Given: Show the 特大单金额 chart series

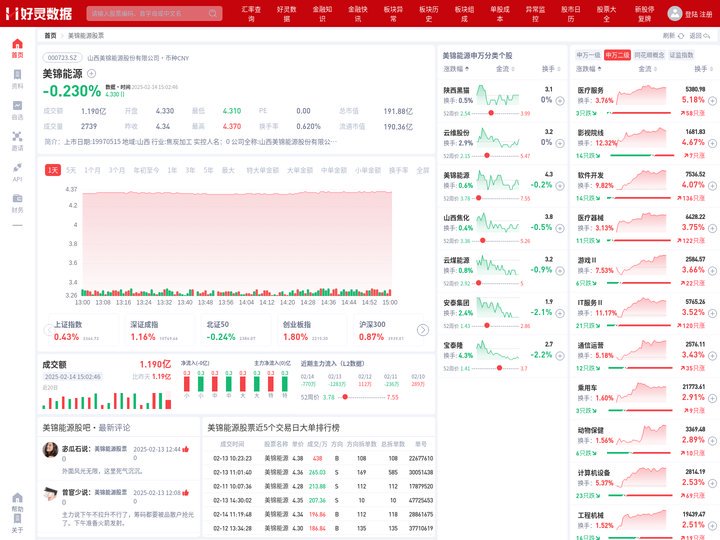Looking at the screenshot, I should click(263, 170).
